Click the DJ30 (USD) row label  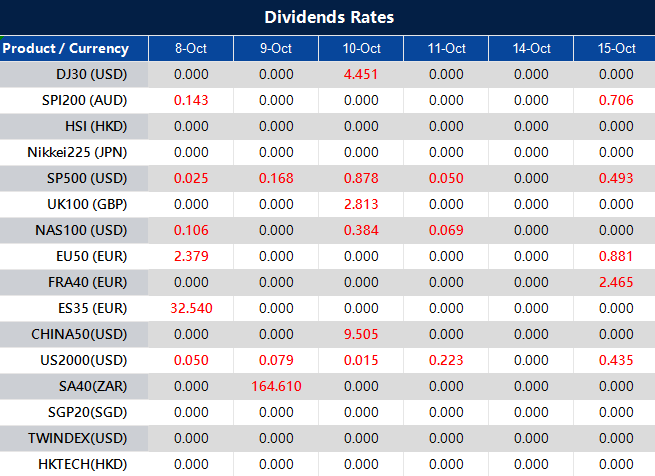pos(92,74)
